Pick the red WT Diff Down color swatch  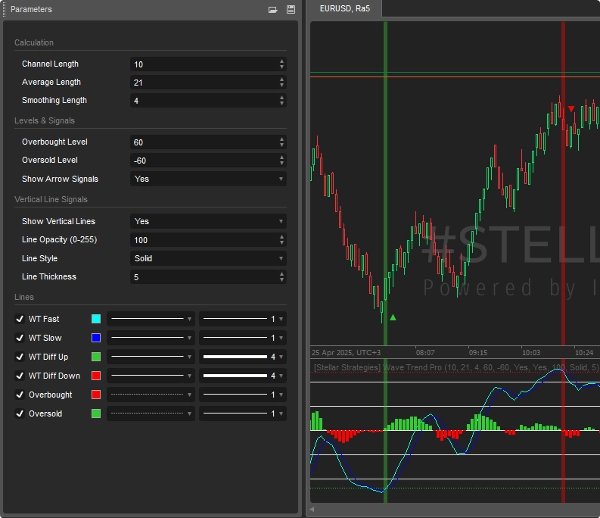click(96, 376)
